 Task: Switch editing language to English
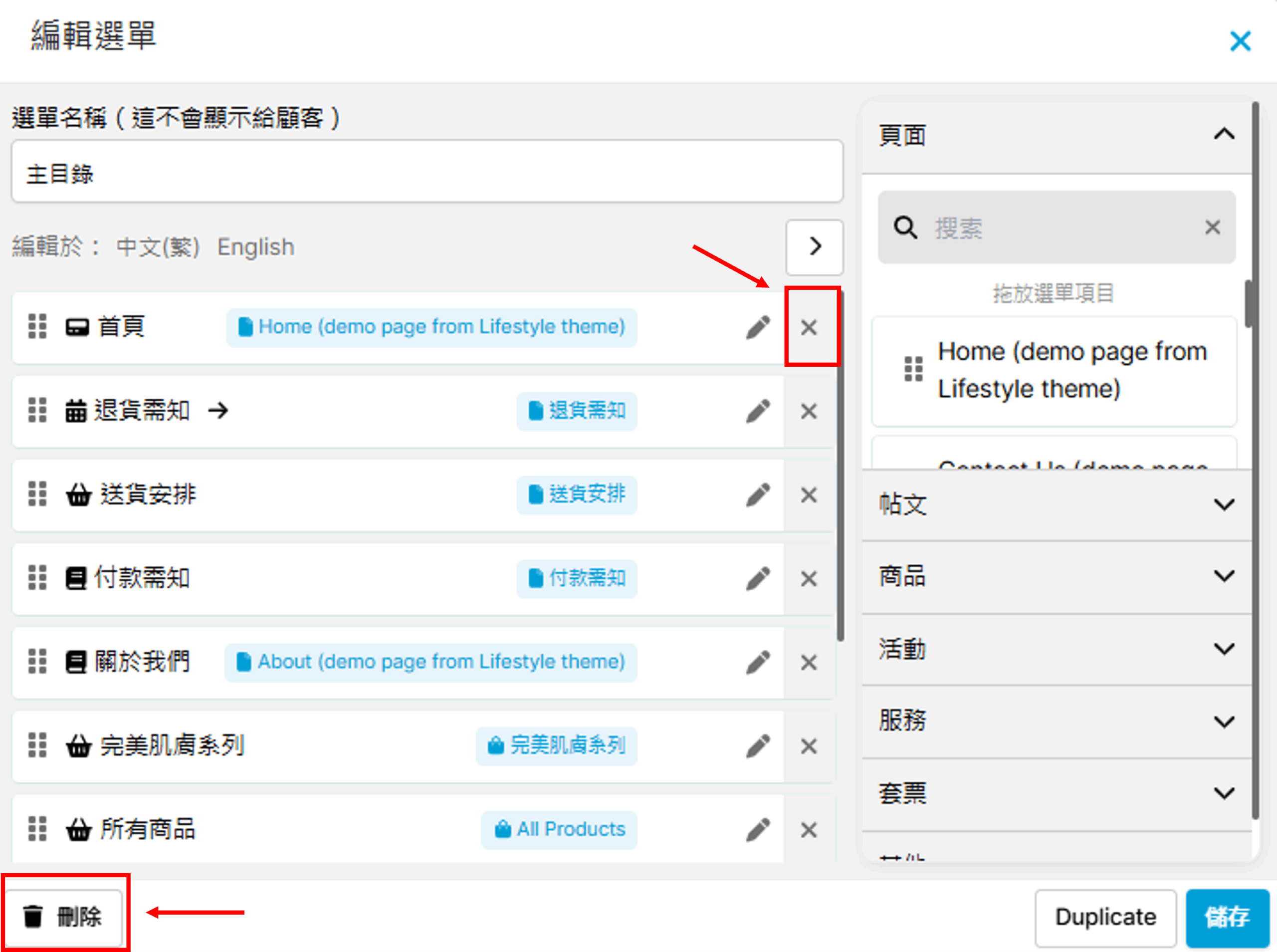click(x=256, y=247)
